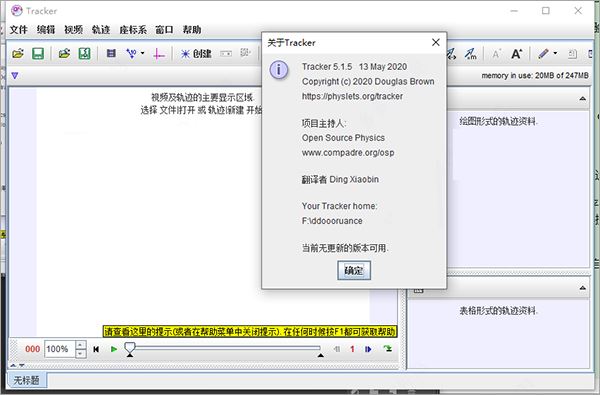Click the video frame slider thumb
This screenshot has width=600, height=395.
click(130, 348)
